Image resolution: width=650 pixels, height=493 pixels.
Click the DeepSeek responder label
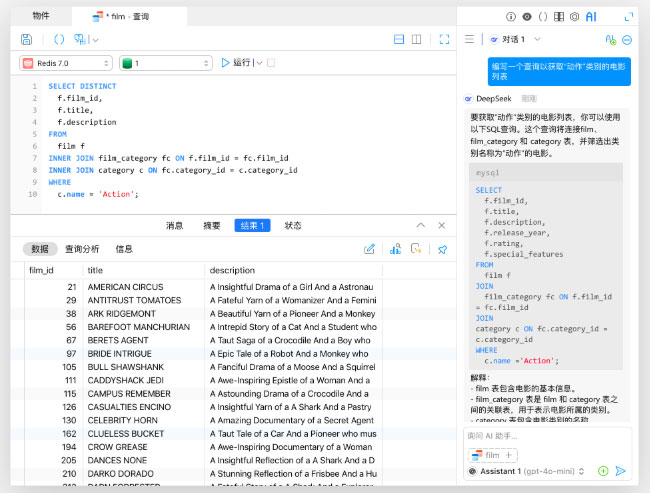click(493, 99)
